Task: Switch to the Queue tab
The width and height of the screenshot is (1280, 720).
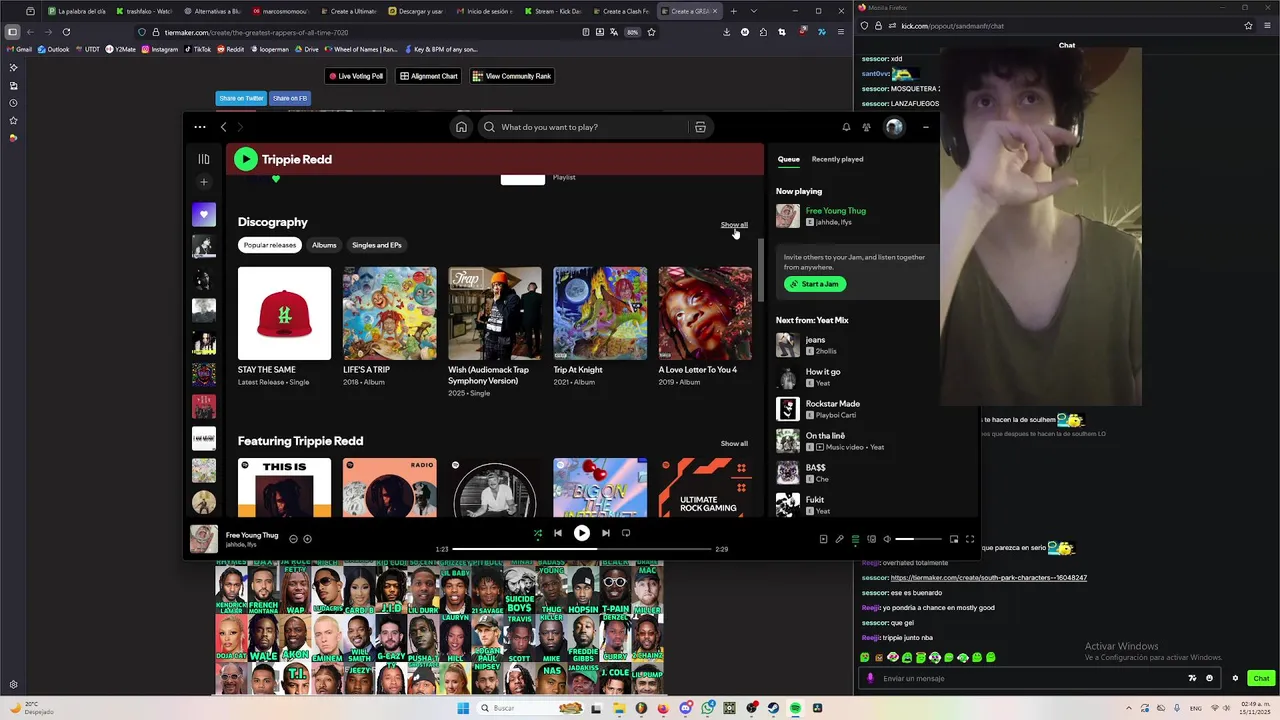Action: tap(789, 159)
